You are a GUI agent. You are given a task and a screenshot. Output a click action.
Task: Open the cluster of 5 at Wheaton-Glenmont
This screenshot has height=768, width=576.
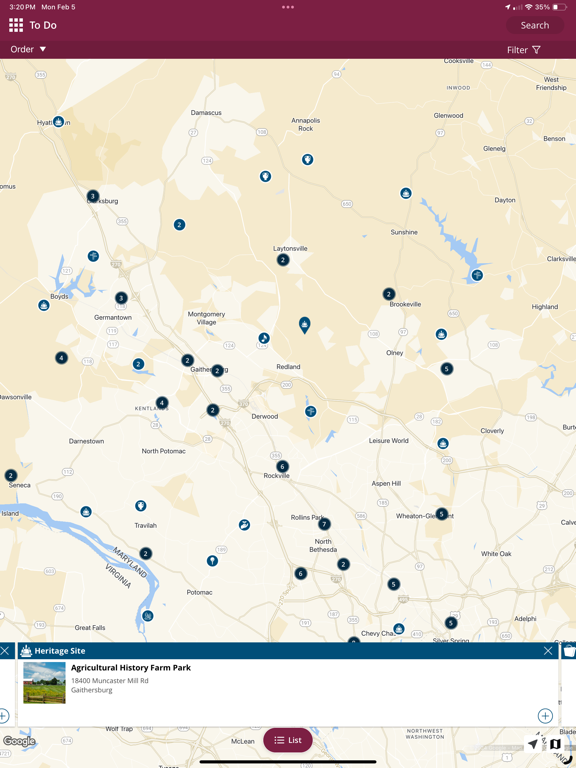(442, 514)
